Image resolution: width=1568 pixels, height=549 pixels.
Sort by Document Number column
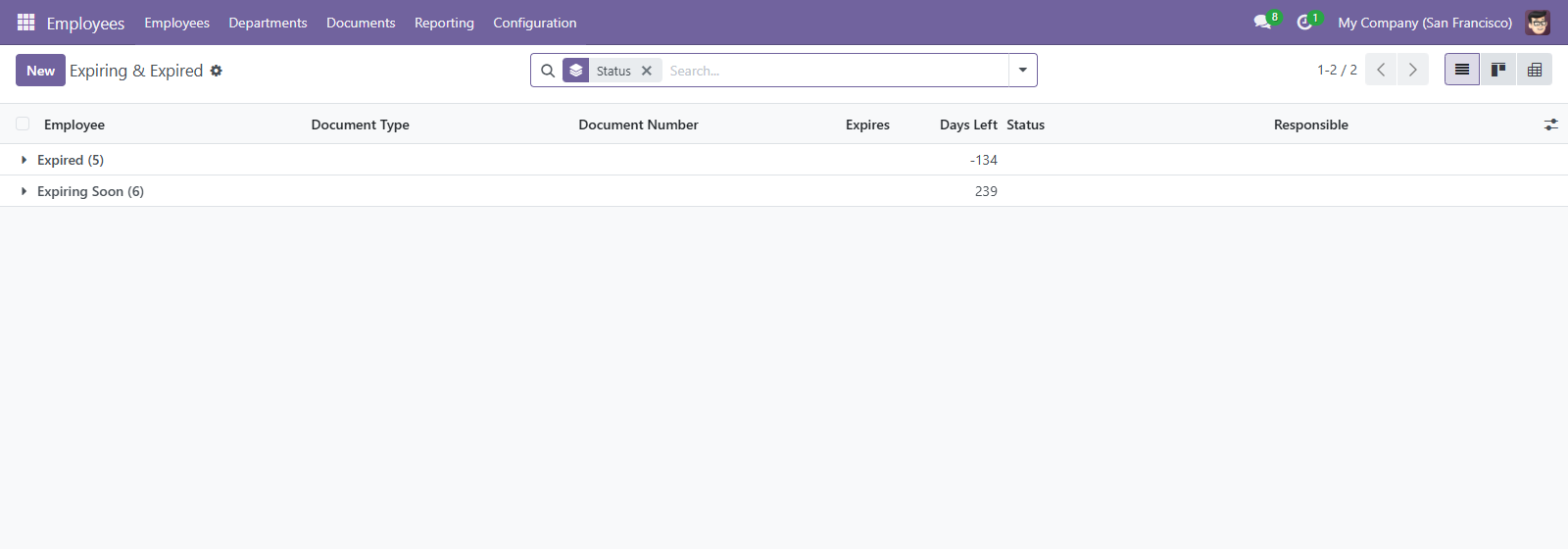tap(638, 125)
